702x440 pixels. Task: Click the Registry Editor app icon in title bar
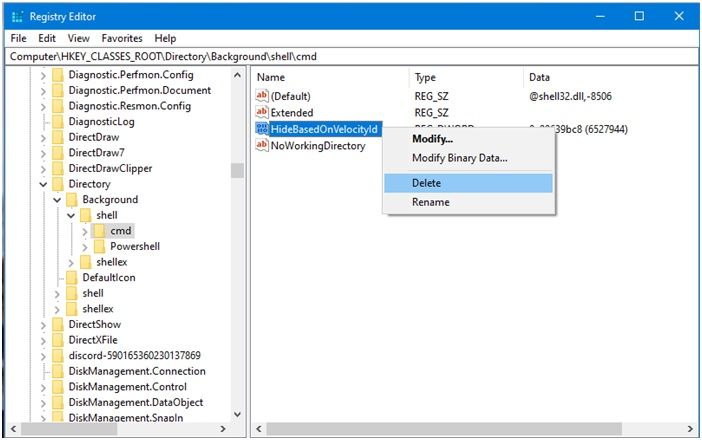[18, 17]
